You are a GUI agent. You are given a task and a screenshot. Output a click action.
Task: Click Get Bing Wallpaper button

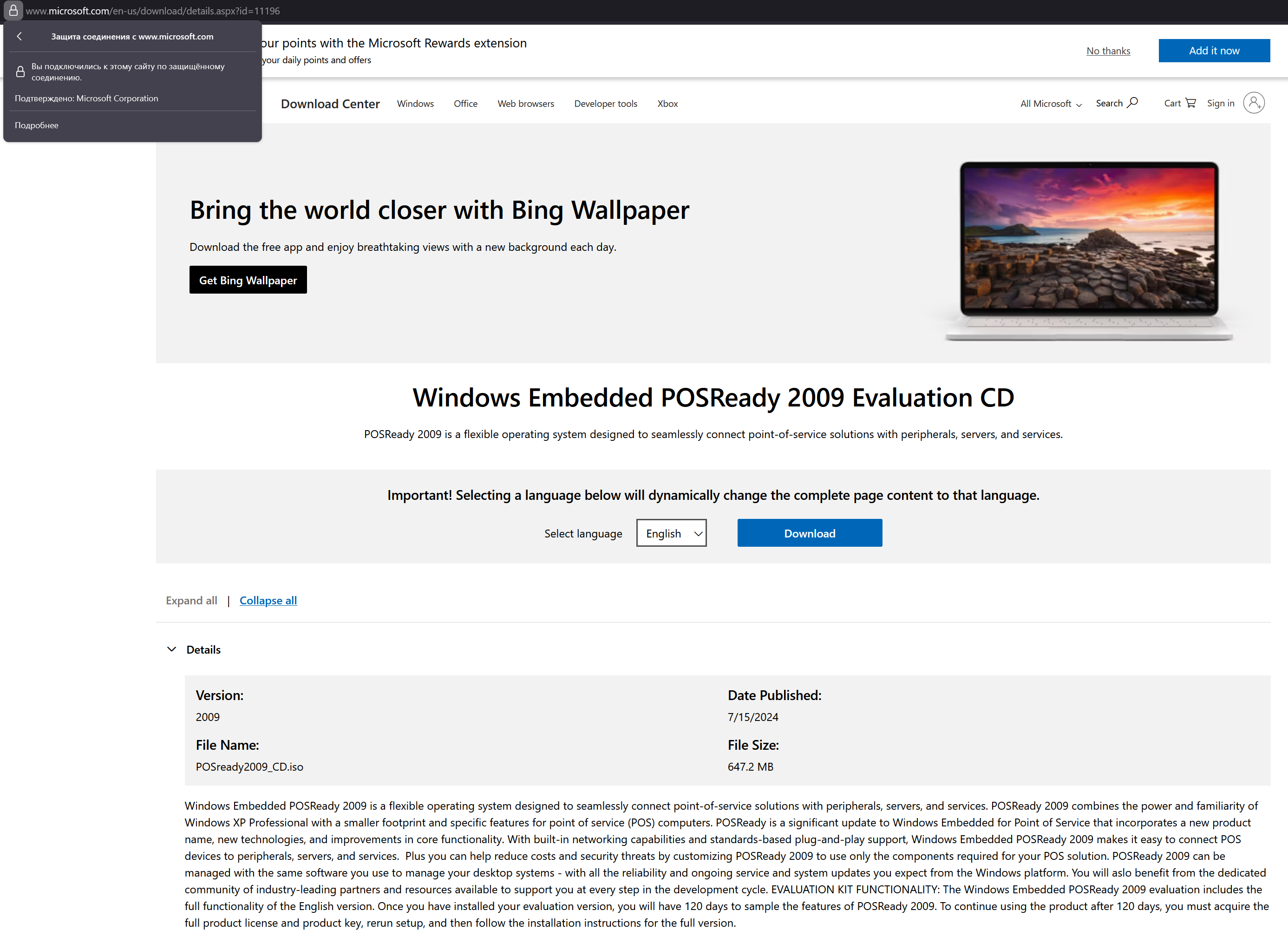248,280
